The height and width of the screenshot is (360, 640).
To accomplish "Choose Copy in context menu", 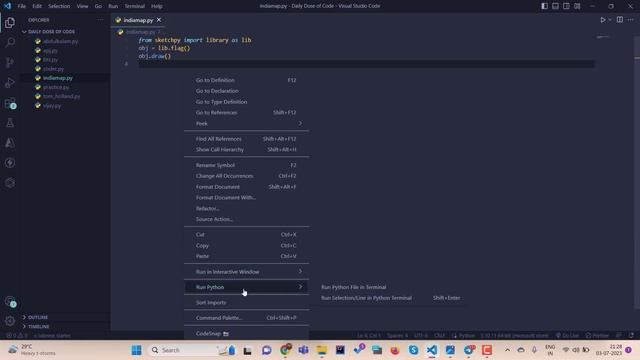I will point(247,246).
